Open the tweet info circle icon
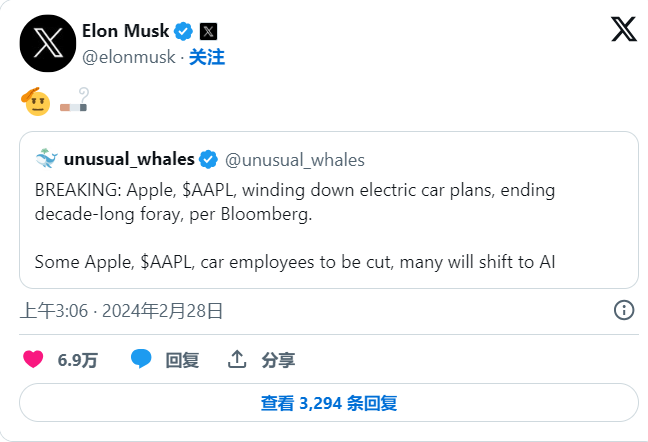Viewport: 648px width, 442px height. (x=624, y=310)
